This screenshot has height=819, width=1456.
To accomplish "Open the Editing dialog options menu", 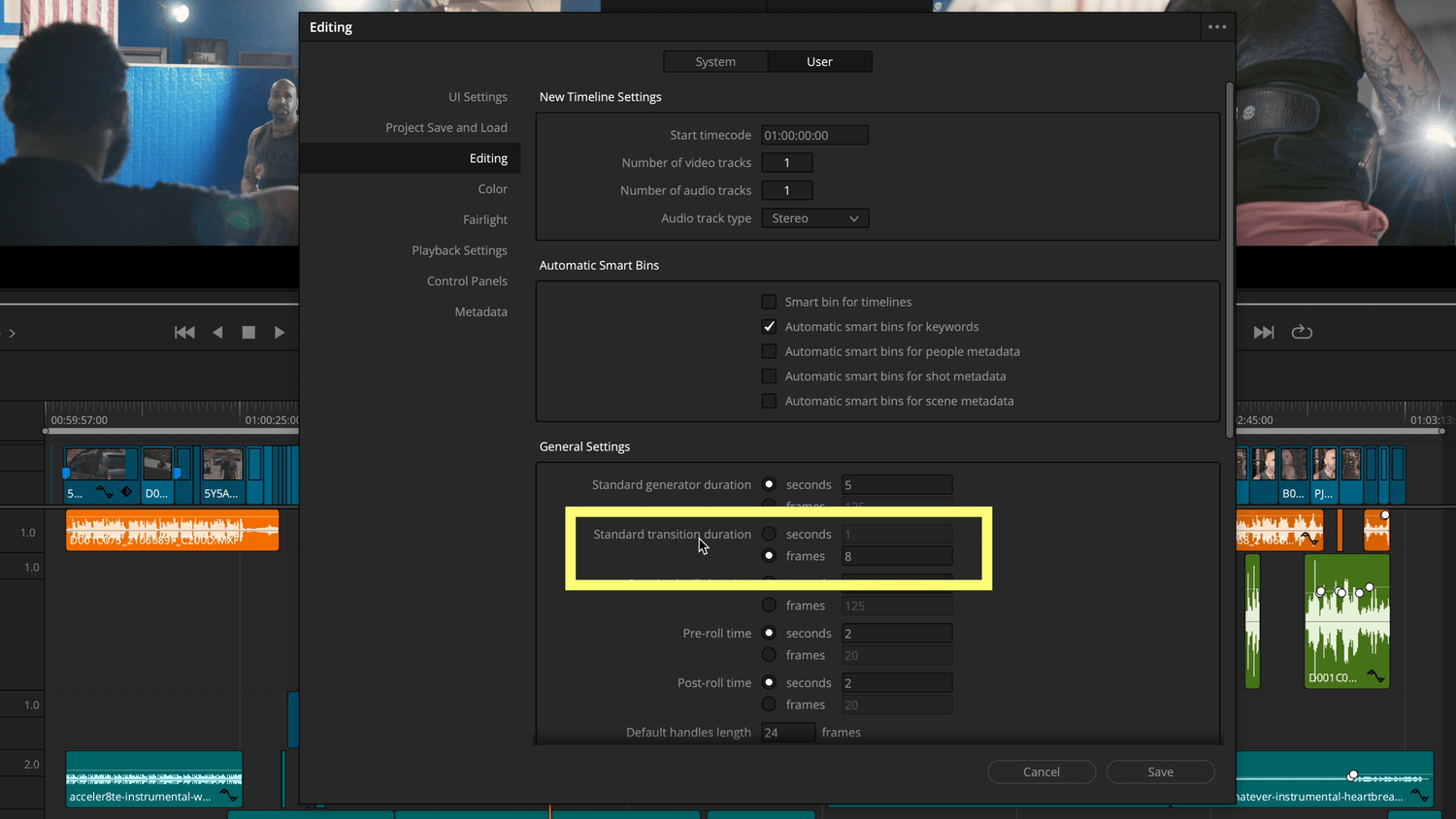I will 1216,27.
